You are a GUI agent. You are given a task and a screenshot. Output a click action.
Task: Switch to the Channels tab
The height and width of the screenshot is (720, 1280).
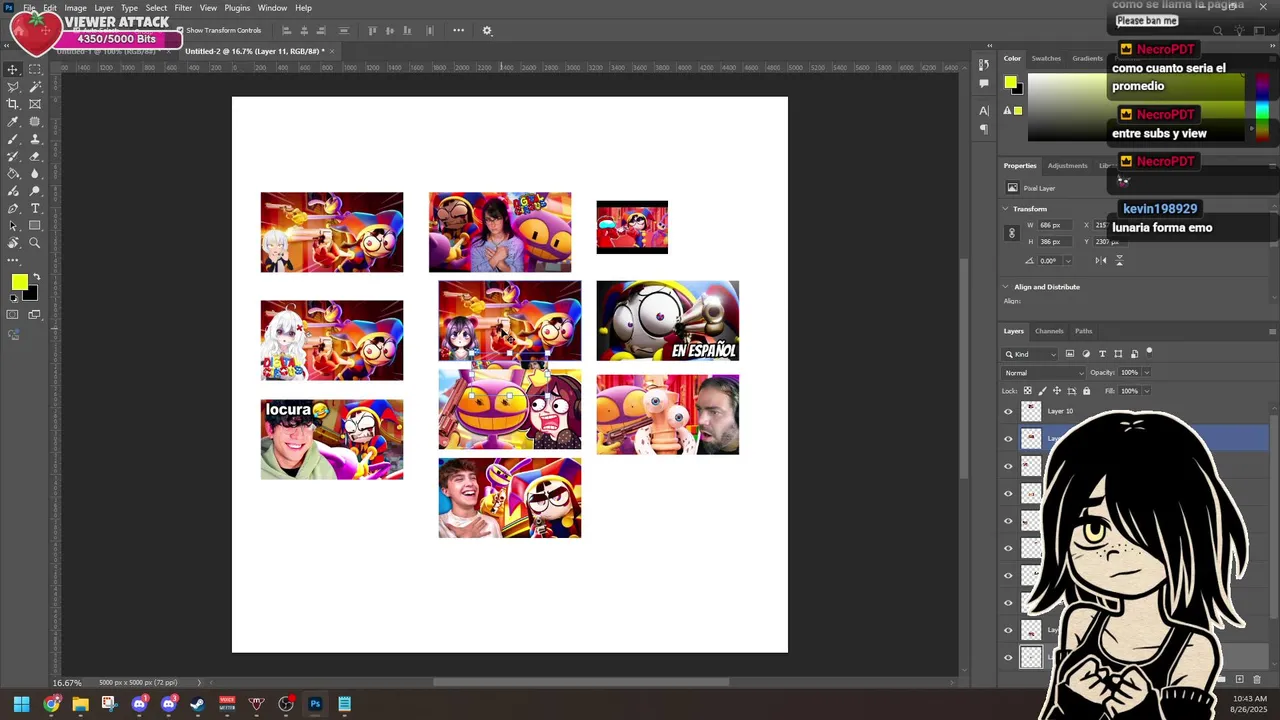click(1049, 331)
